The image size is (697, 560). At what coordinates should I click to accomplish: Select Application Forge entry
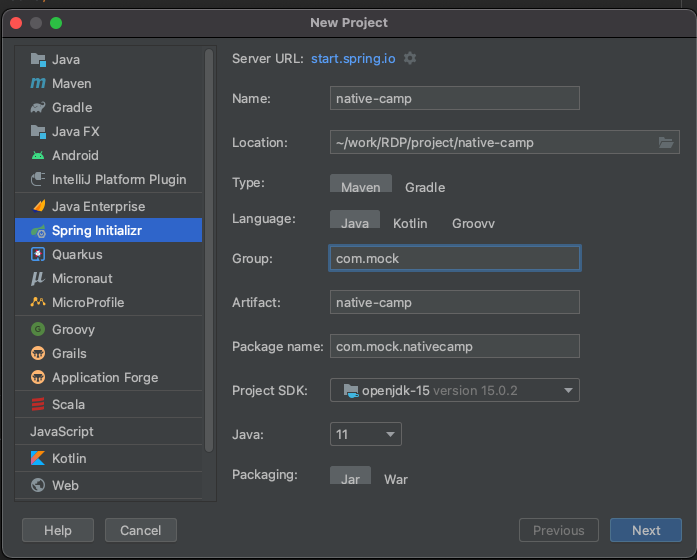(108, 377)
